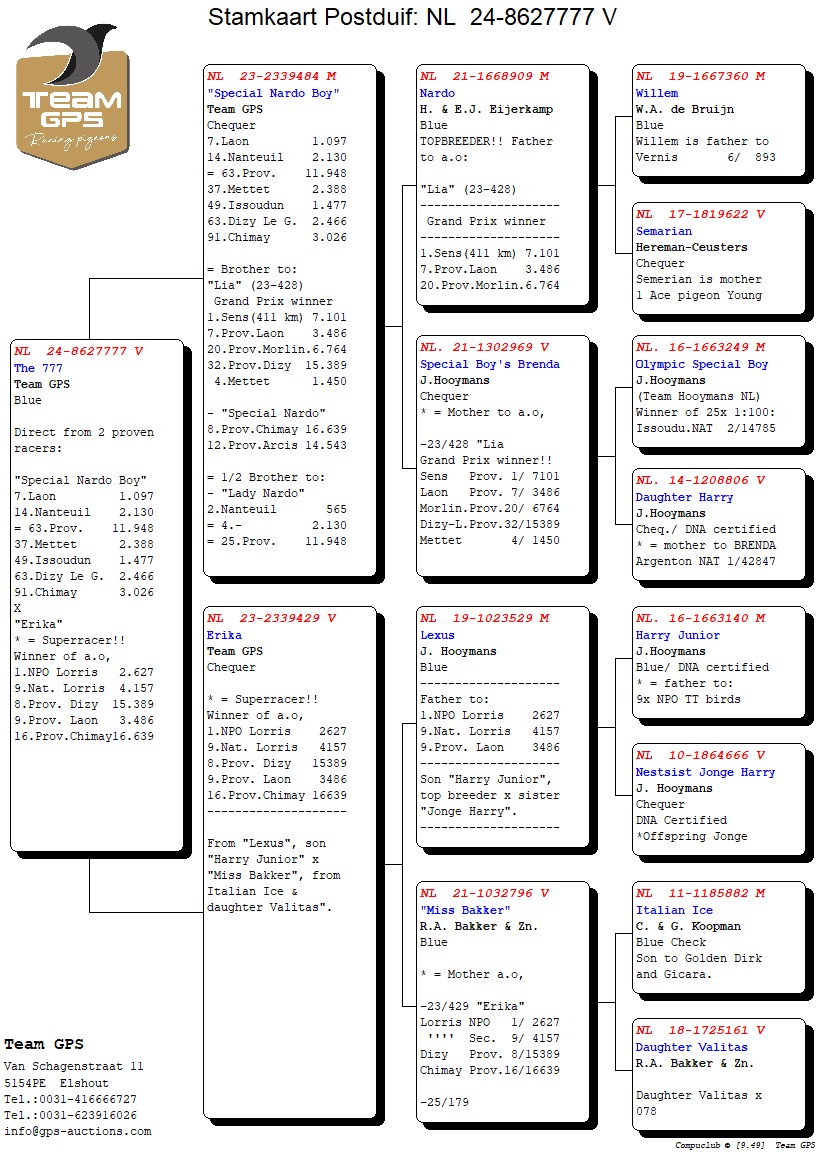Screen dimensions: 816x1172
Task: Open the Semarian pigeon name link
Action: 663,231
